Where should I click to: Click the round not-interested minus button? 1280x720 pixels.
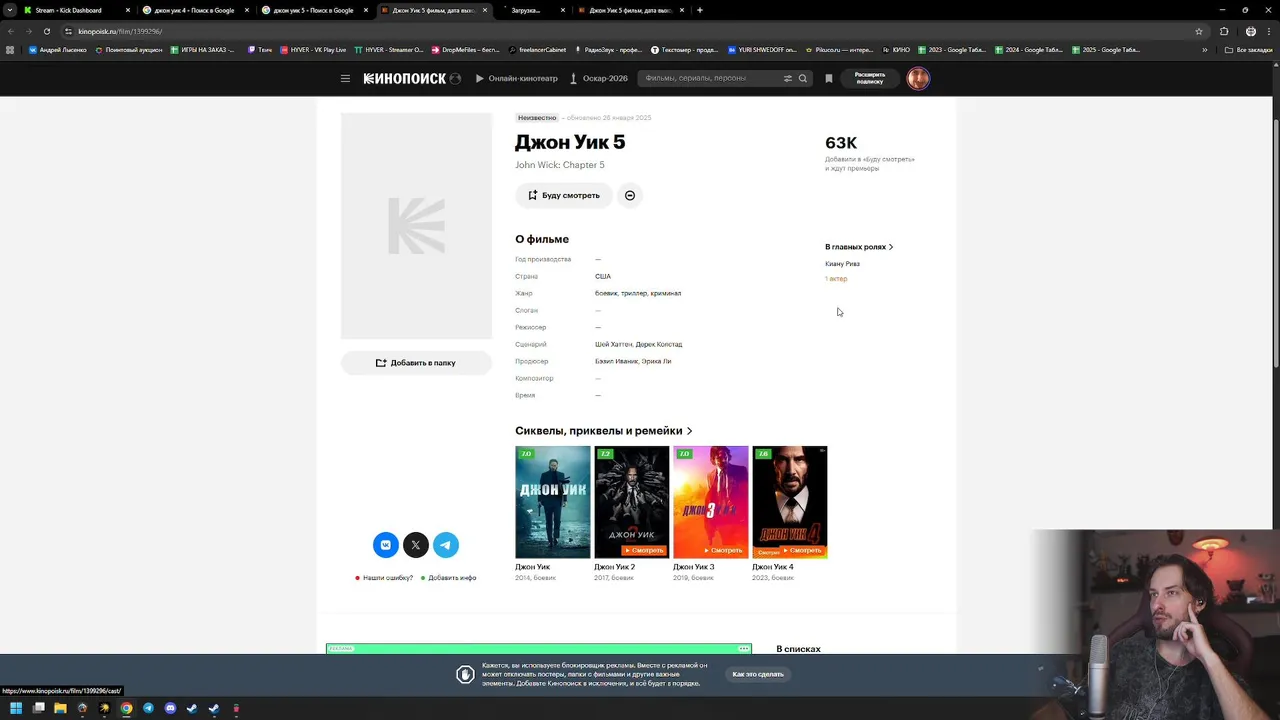click(x=630, y=195)
